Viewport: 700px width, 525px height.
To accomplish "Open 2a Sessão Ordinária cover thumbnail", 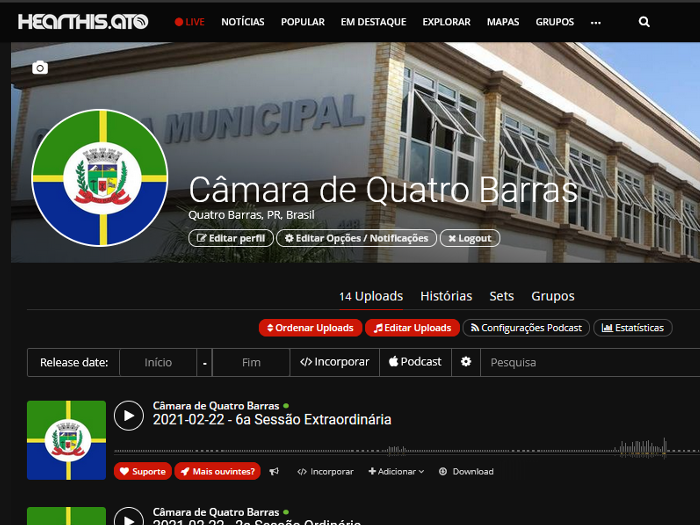I will click(x=67, y=516).
